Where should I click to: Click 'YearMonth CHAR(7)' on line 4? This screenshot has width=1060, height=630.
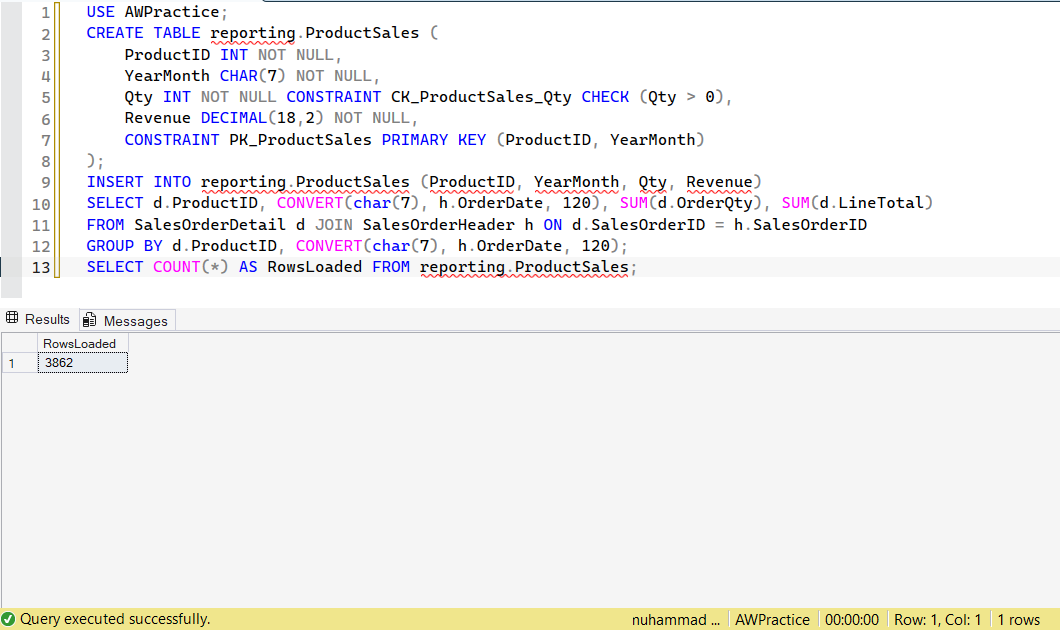pyautogui.click(x=205, y=76)
